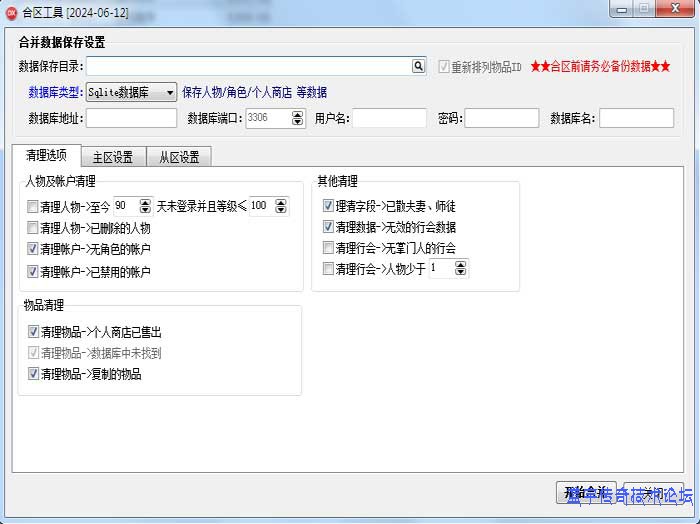
Task: Switch to the 从区设置 tab
Action: pos(178,157)
